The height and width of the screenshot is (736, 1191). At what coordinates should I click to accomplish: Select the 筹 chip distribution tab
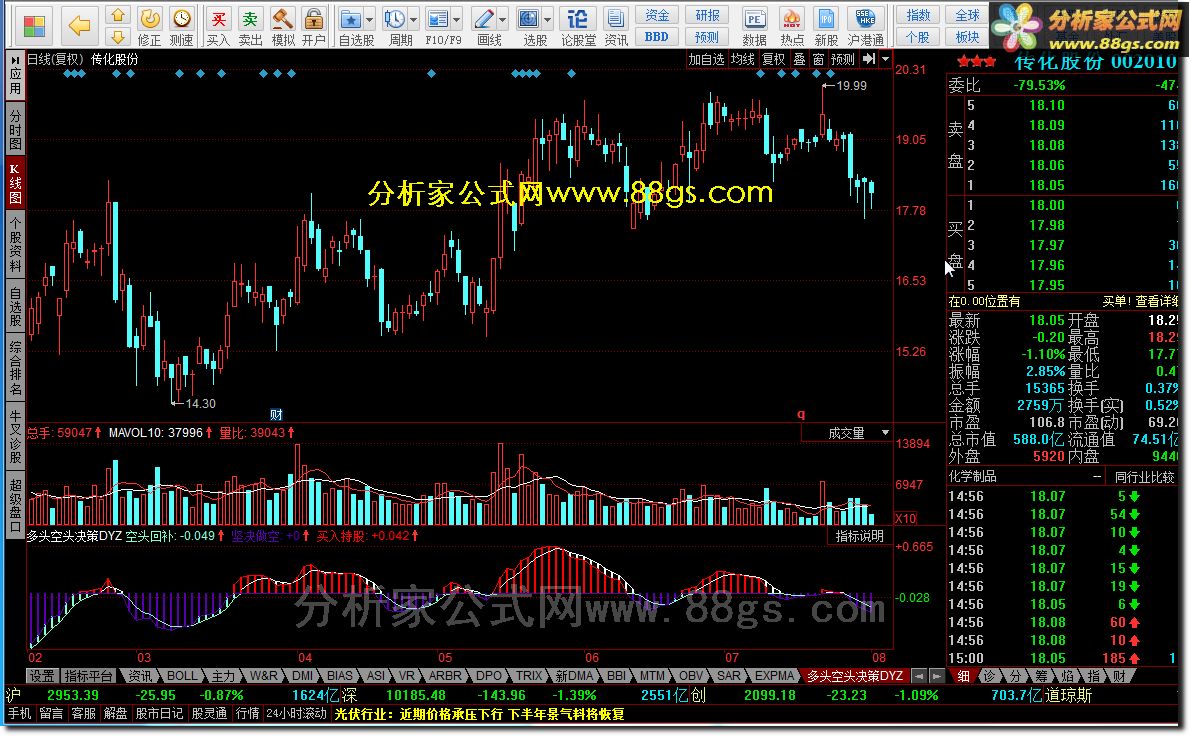1041,676
